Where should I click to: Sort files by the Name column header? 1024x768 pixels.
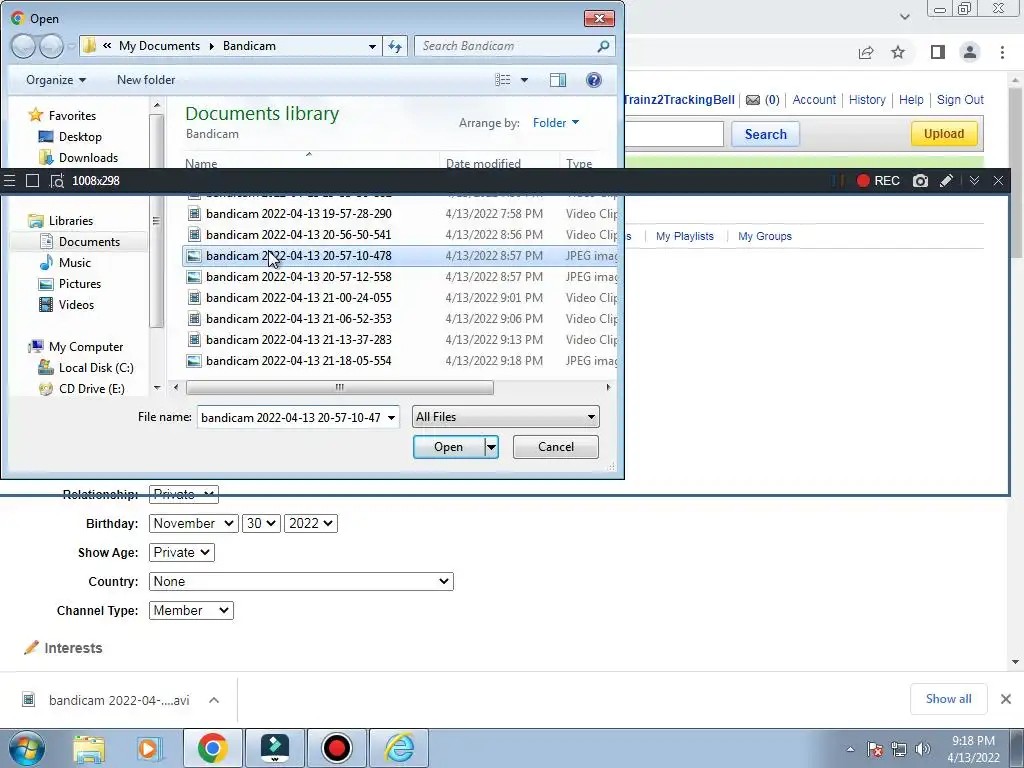[200, 163]
